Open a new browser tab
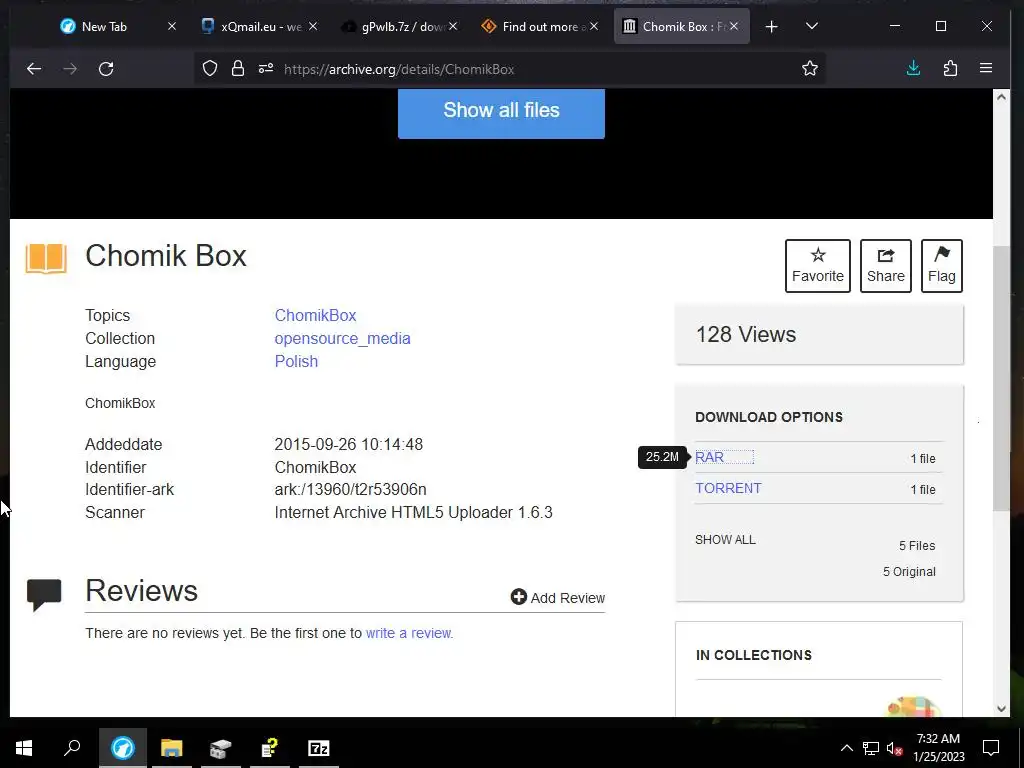The width and height of the screenshot is (1024, 768). 771,27
